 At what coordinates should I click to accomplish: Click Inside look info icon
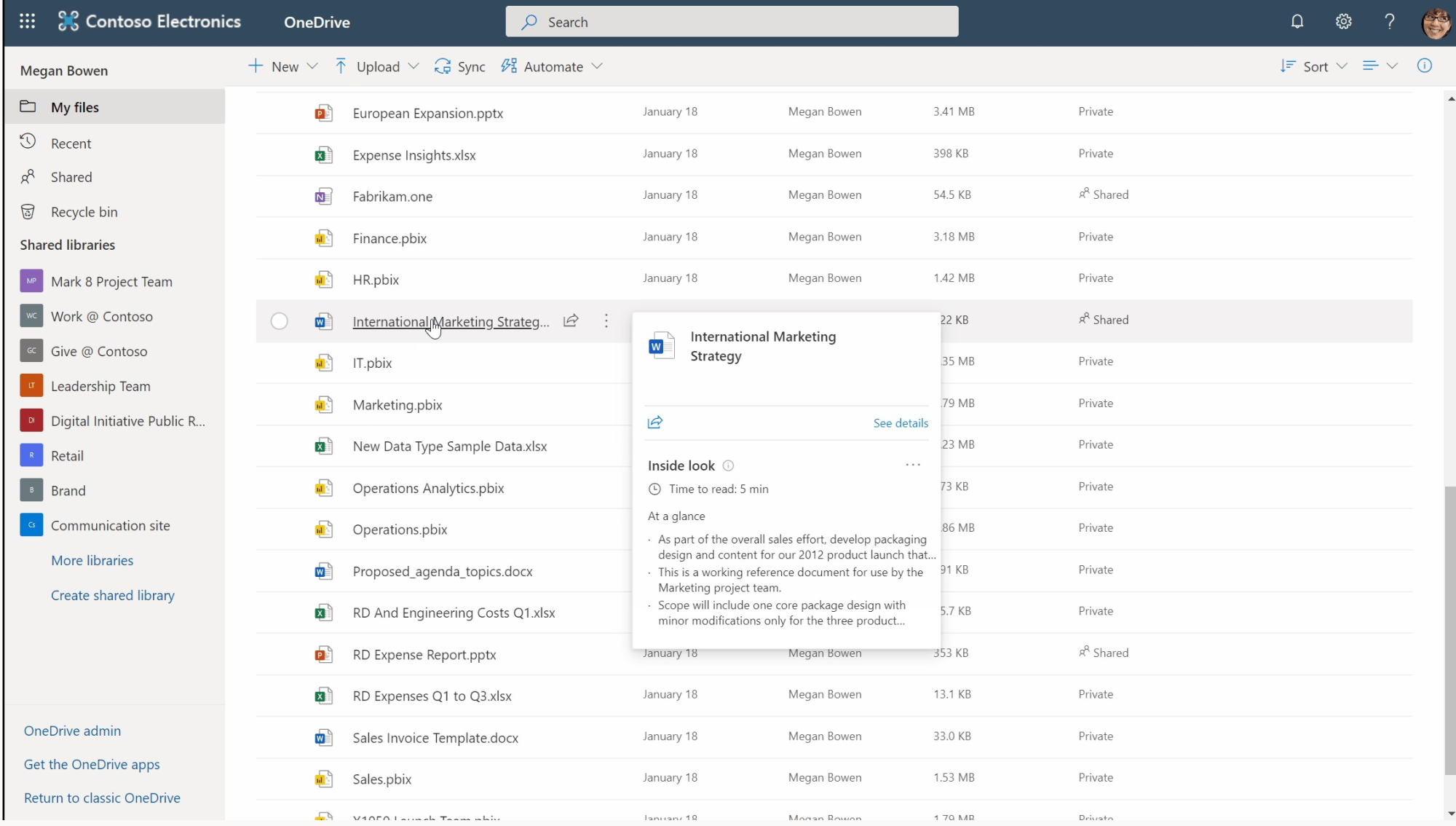(x=728, y=465)
